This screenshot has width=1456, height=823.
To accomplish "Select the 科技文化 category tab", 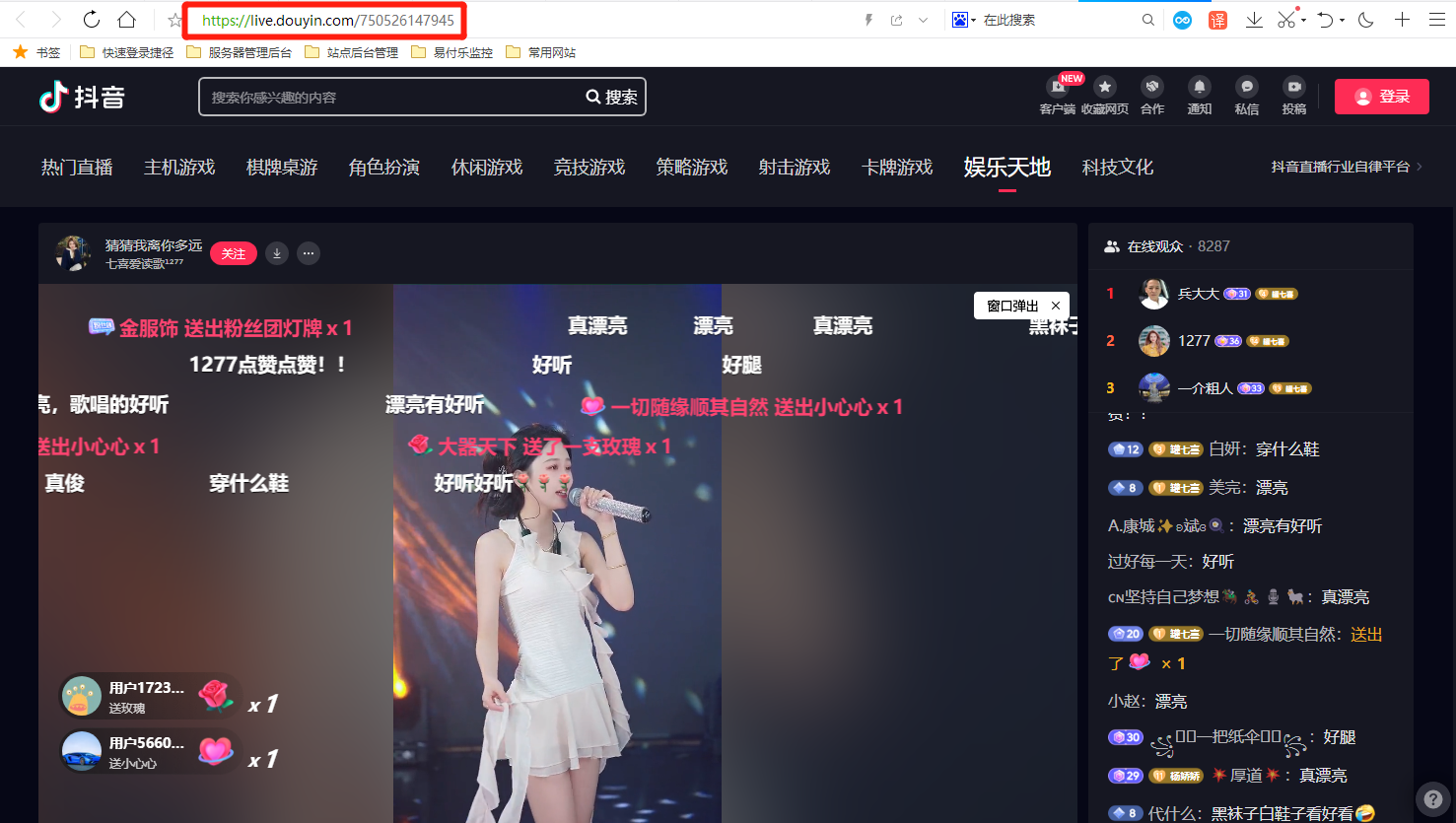I will tap(1117, 168).
